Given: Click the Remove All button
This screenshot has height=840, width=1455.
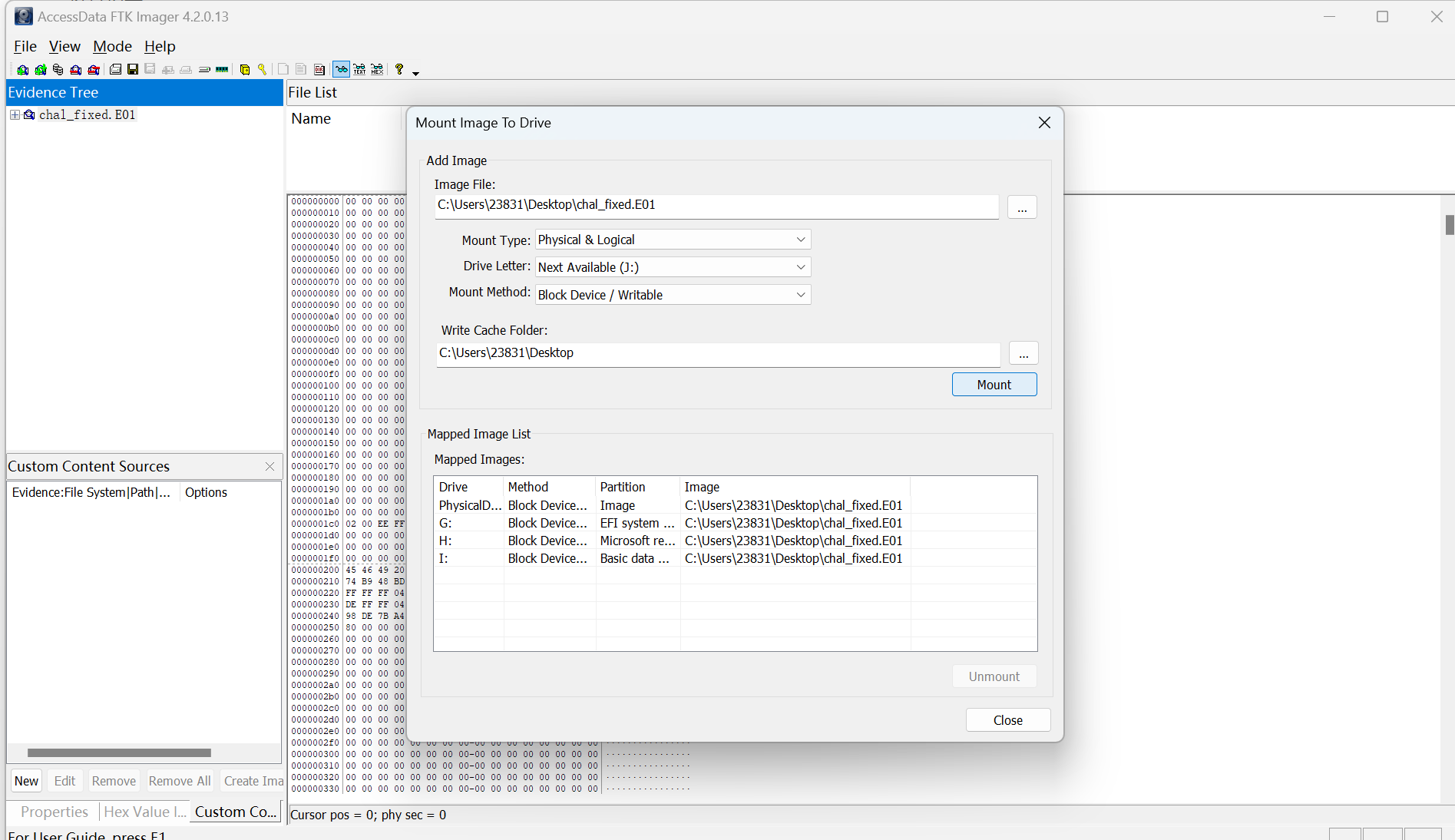Looking at the screenshot, I should [180, 781].
